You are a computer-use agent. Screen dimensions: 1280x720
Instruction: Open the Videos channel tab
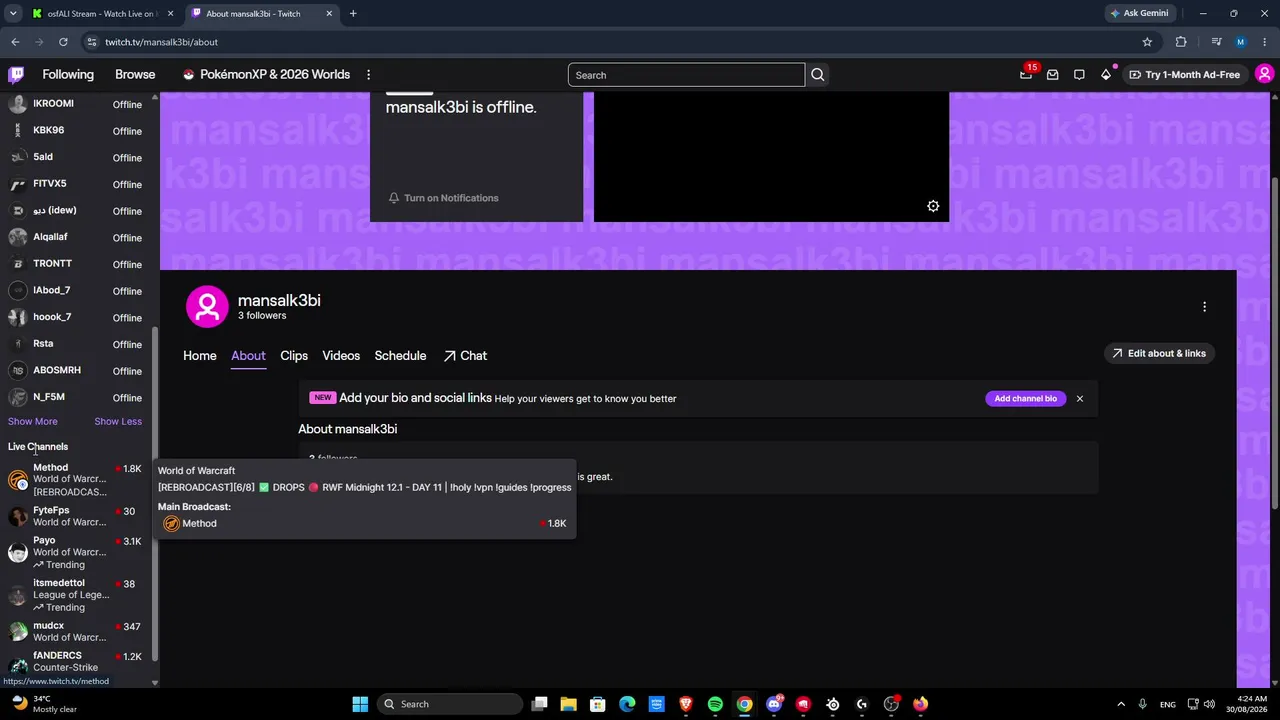(x=341, y=356)
